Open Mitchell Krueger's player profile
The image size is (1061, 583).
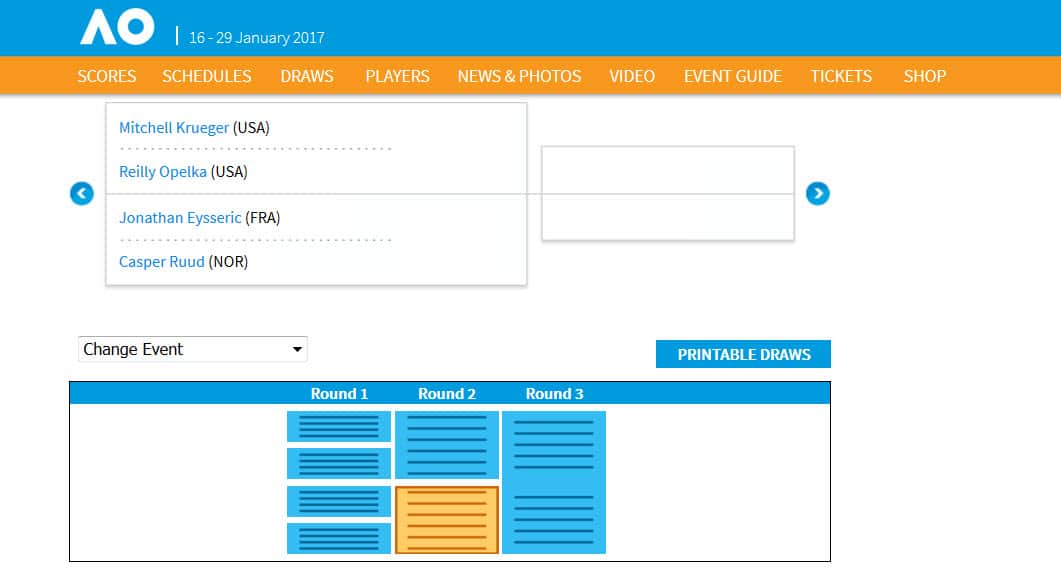pos(174,128)
